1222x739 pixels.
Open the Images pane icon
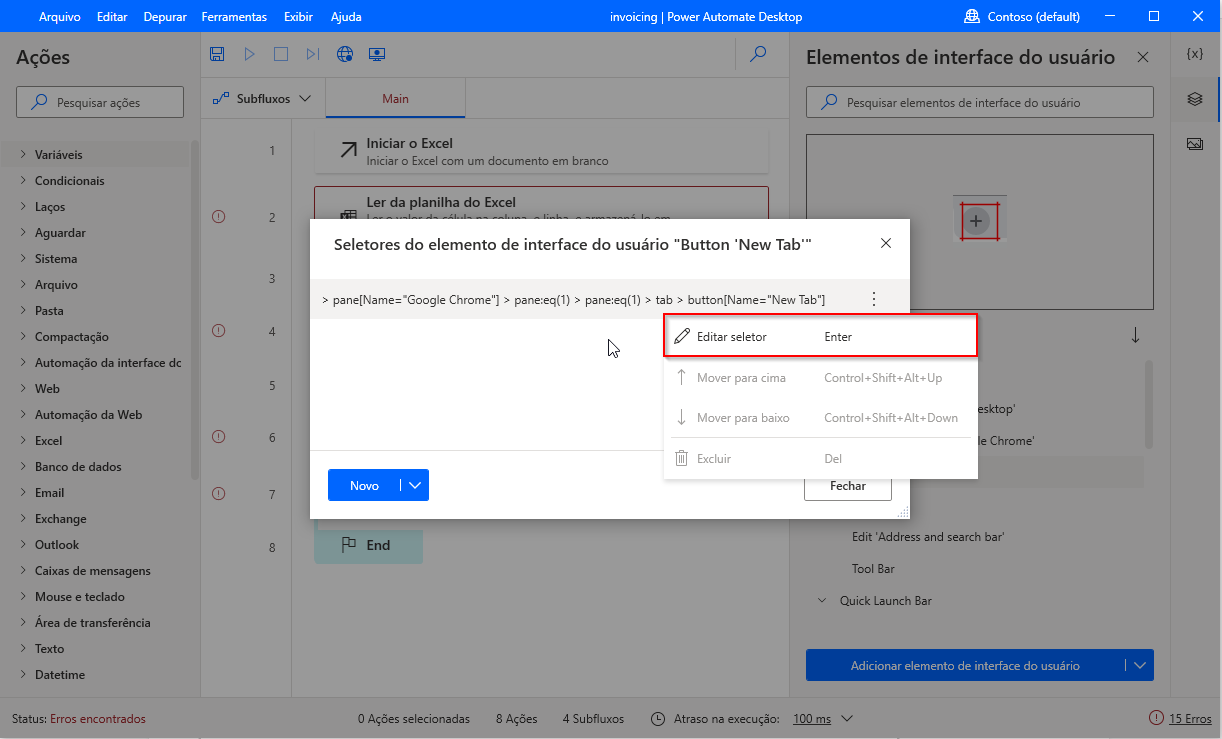pyautogui.click(x=1194, y=144)
